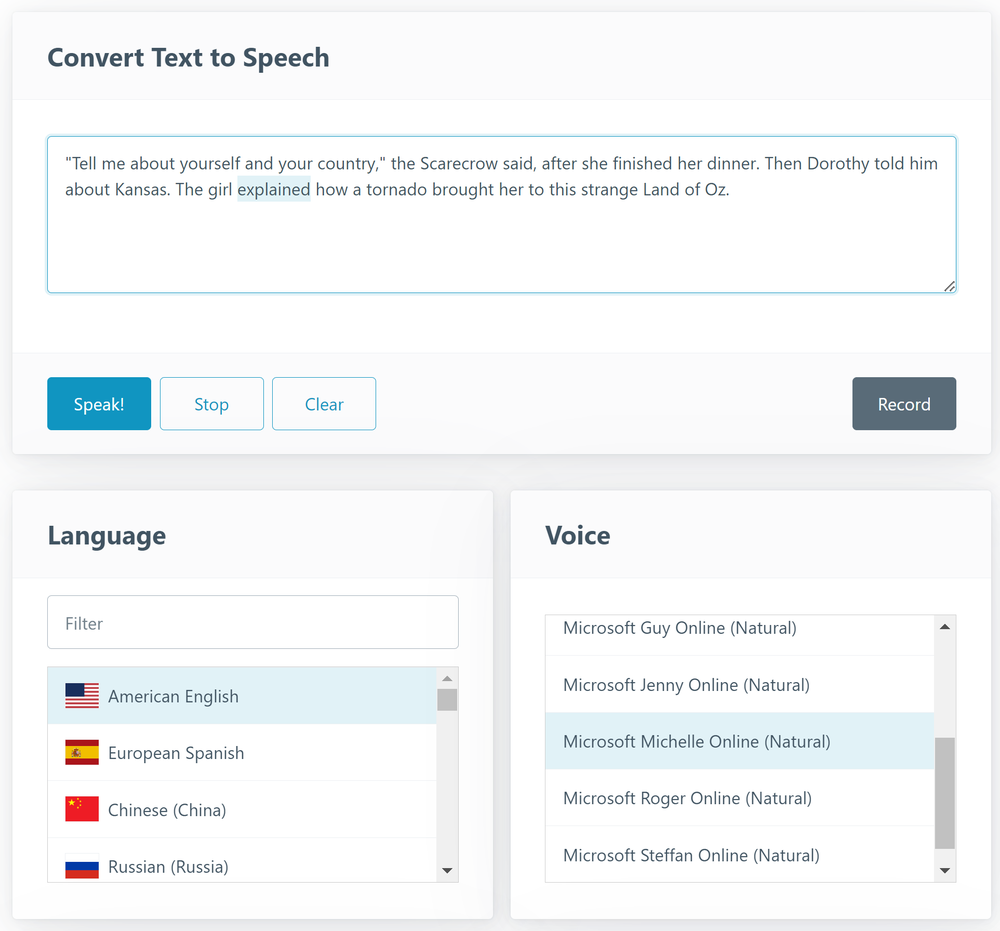Select Microsoft Michelle Online voice
Viewport: 1000px width, 931px height.
[740, 741]
